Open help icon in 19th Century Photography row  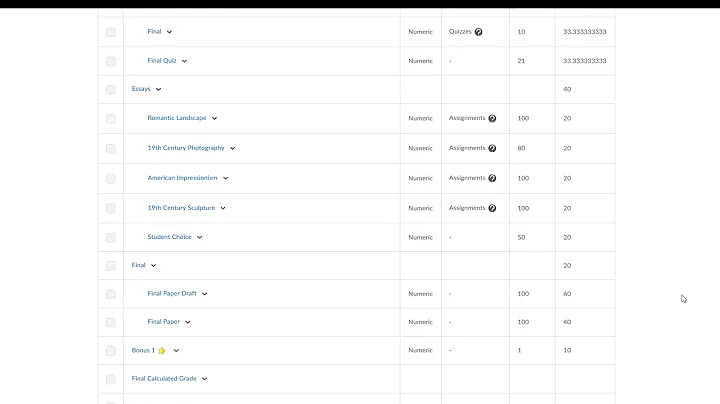tap(492, 148)
